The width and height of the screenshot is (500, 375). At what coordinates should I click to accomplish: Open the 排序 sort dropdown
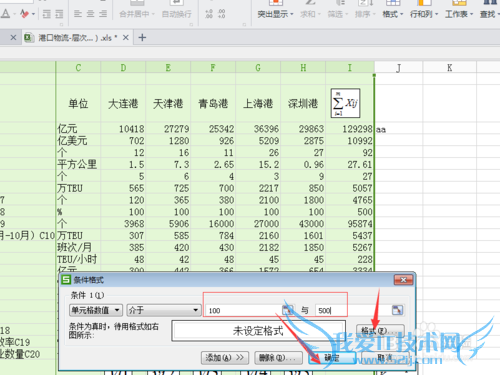point(365,14)
